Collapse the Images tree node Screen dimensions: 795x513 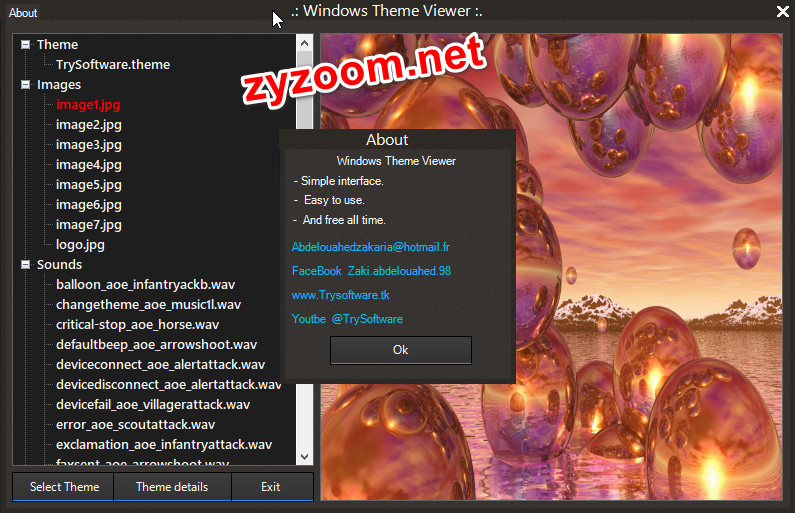25,85
